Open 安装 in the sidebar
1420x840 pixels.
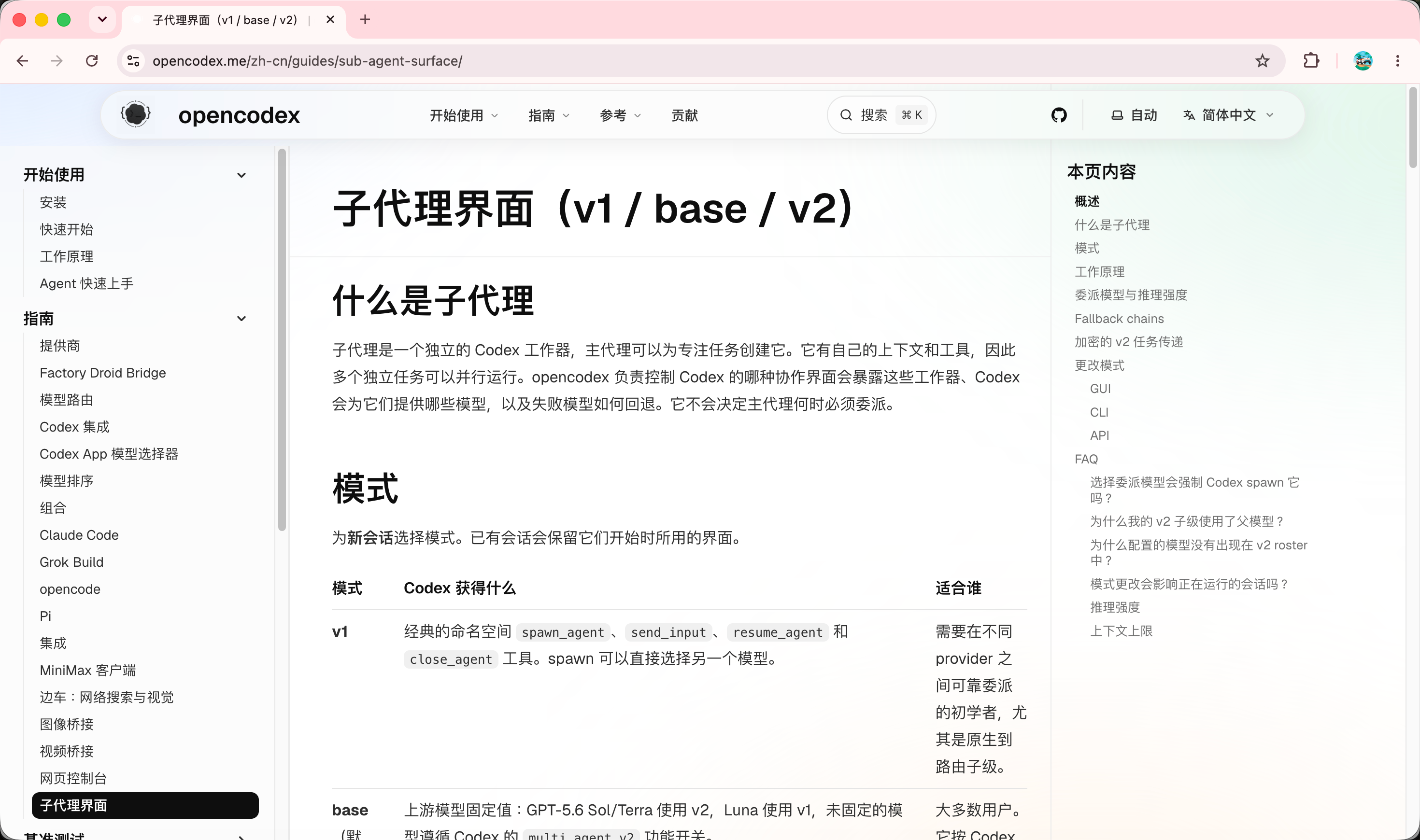click(x=53, y=203)
